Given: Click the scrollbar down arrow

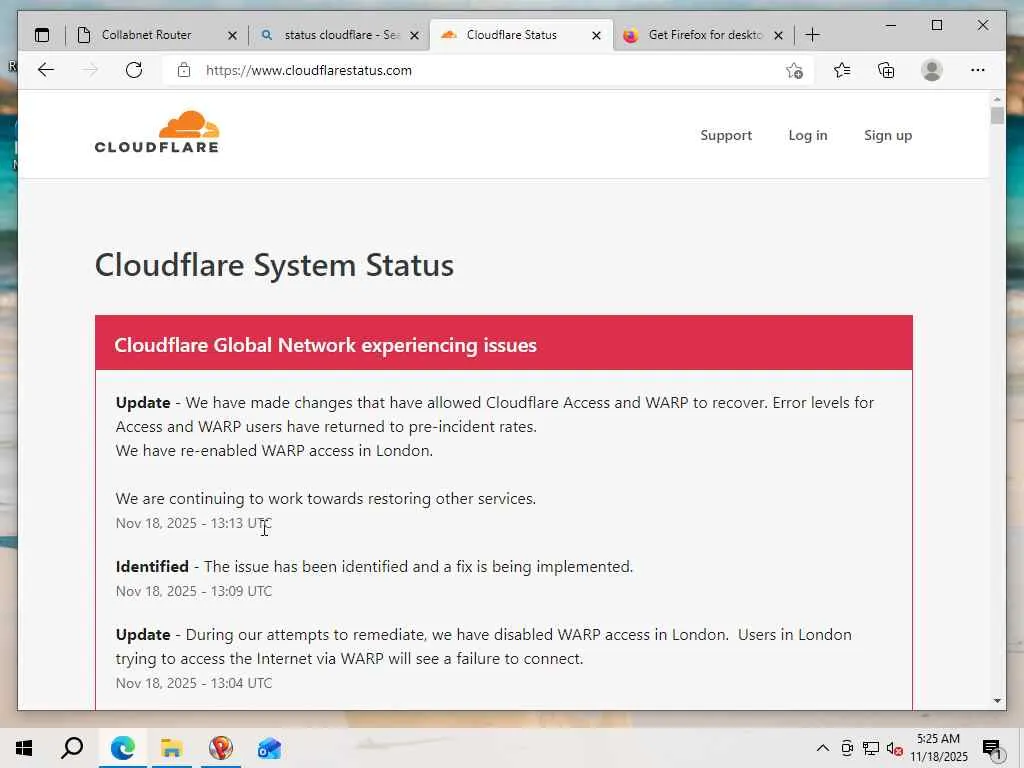Looking at the screenshot, I should click(997, 701).
